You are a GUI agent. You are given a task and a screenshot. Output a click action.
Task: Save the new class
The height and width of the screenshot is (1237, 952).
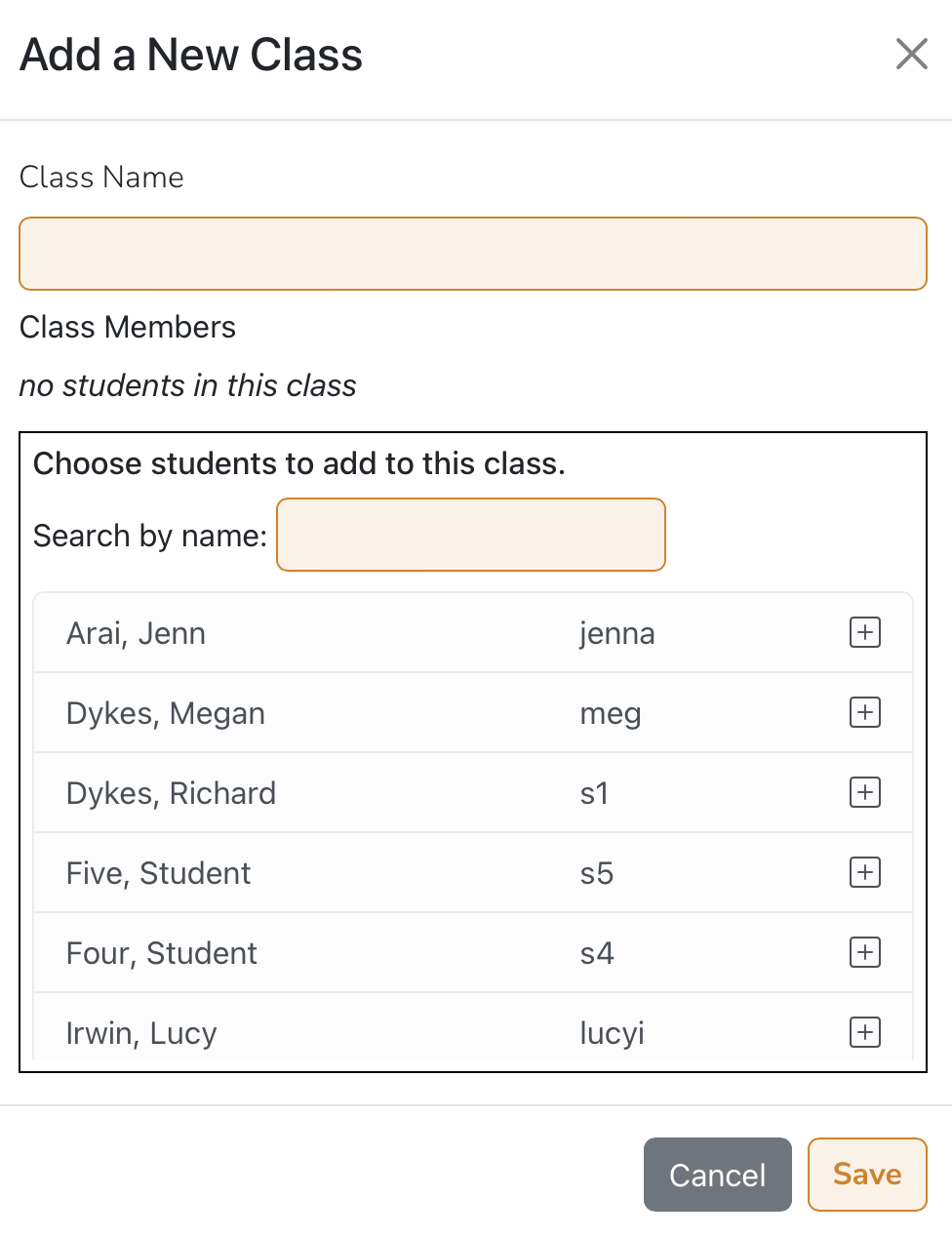[x=866, y=1175]
